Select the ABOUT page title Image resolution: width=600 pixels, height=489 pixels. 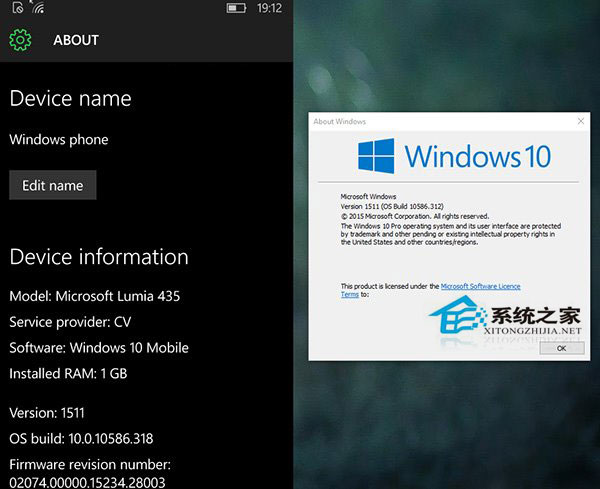coord(76,40)
